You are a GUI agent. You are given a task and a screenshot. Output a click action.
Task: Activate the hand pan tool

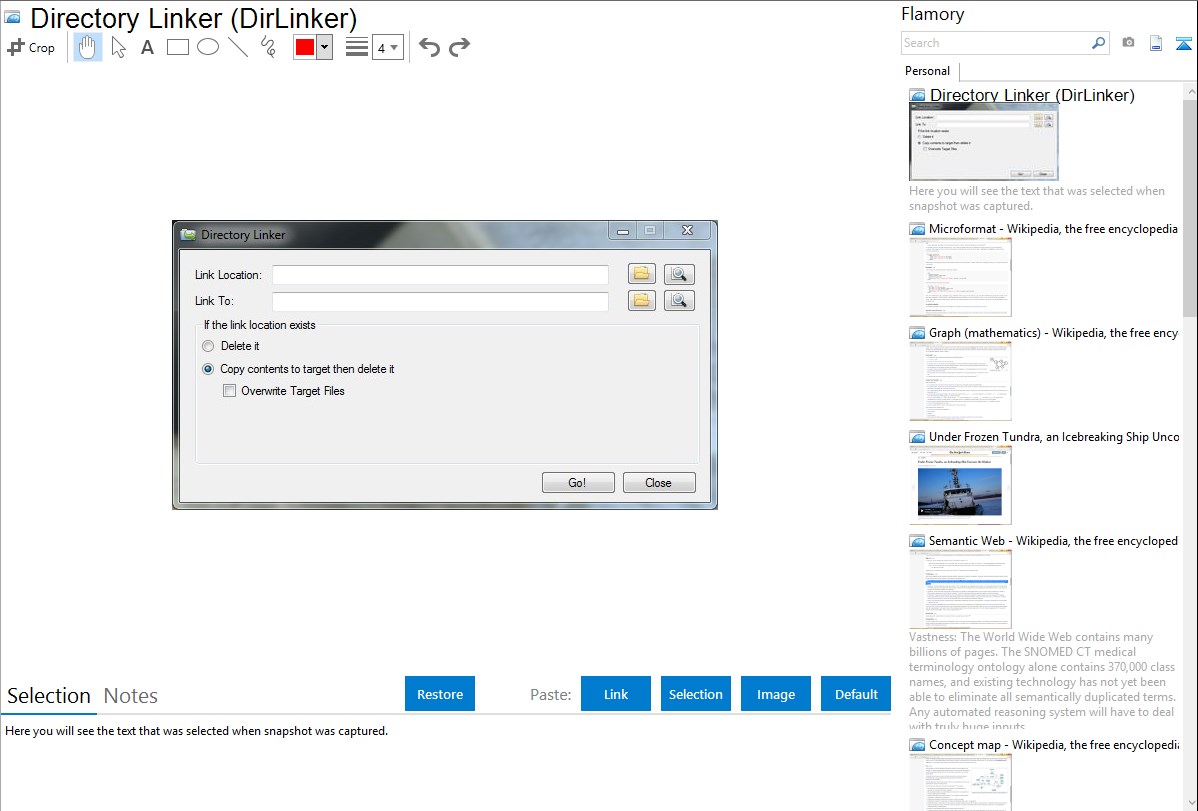pyautogui.click(x=87, y=47)
